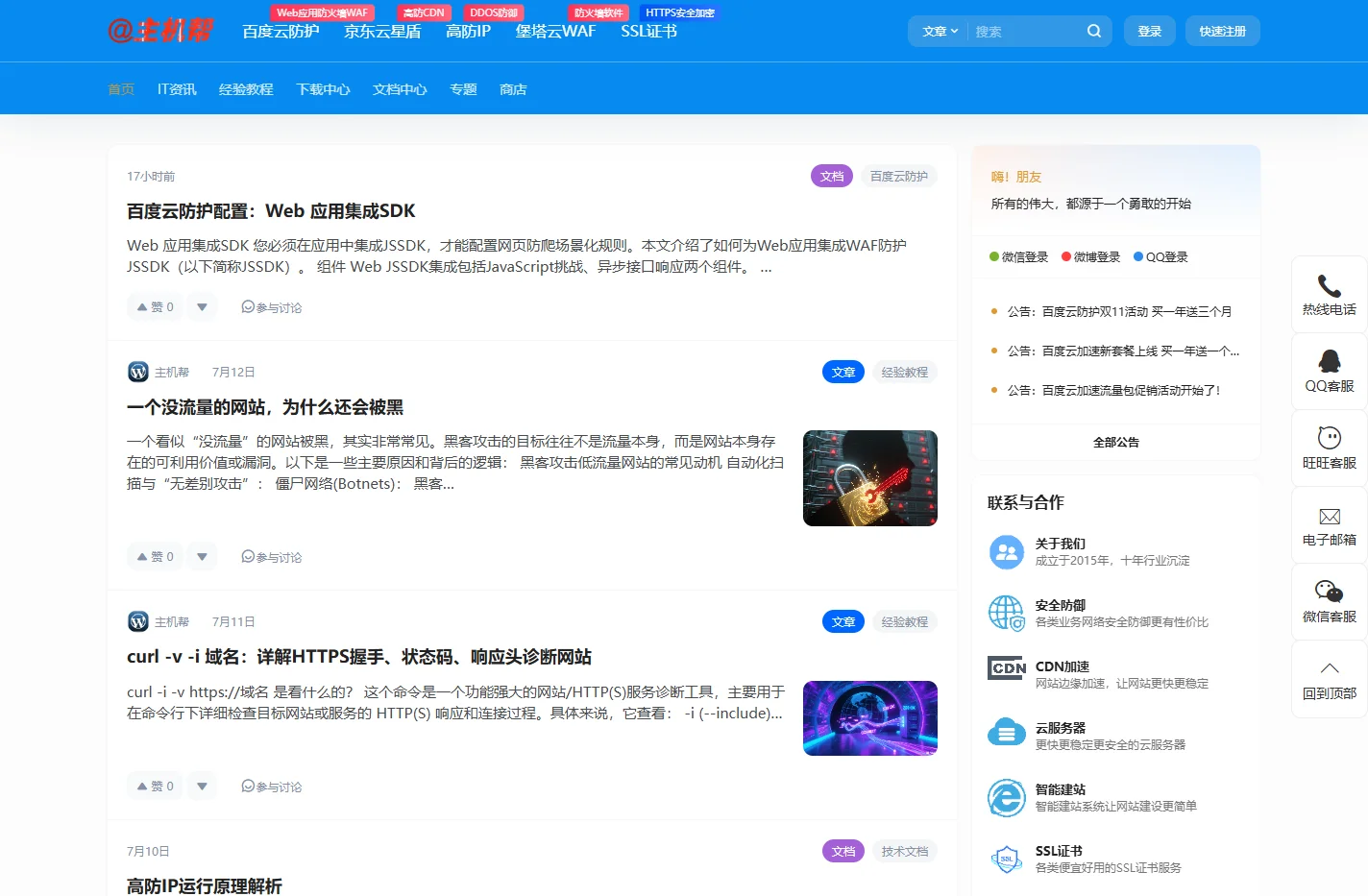Screen dimensions: 1368x896
Task: Open 旺旺客服 chat icon
Action: point(1330,438)
